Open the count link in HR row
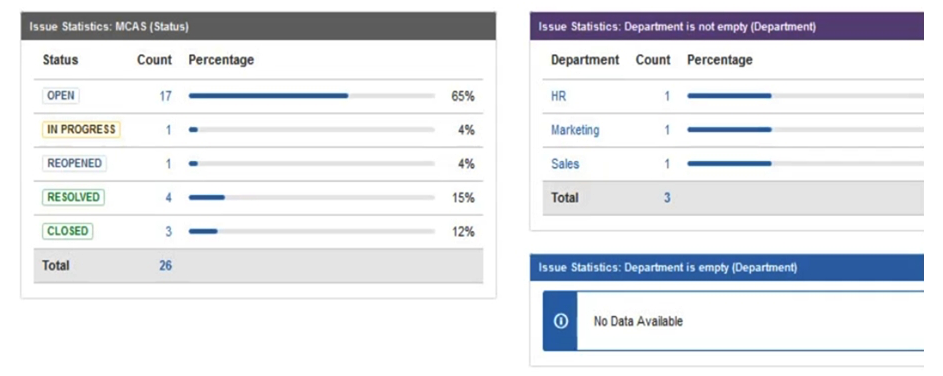Image resolution: width=943 pixels, height=376 pixels. pos(667,96)
